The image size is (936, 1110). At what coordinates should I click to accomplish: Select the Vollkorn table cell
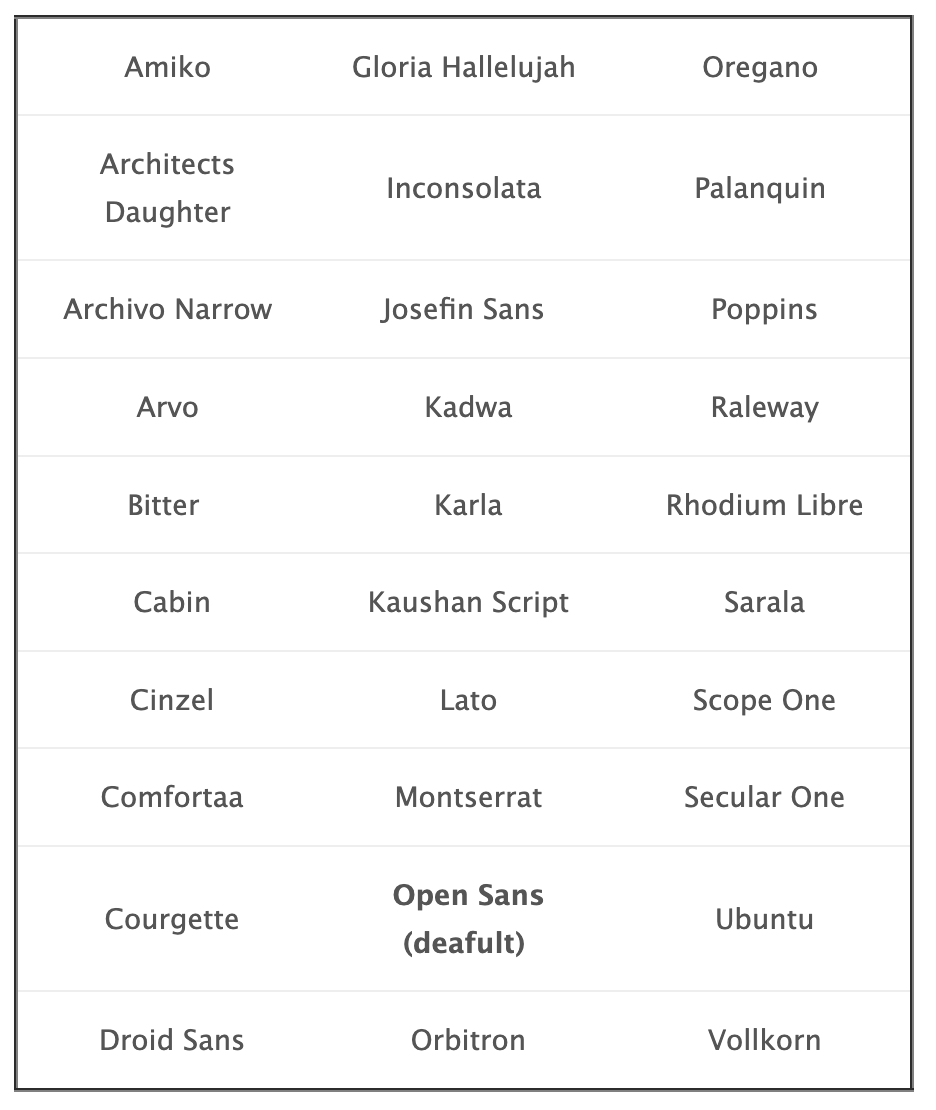[765, 1041]
